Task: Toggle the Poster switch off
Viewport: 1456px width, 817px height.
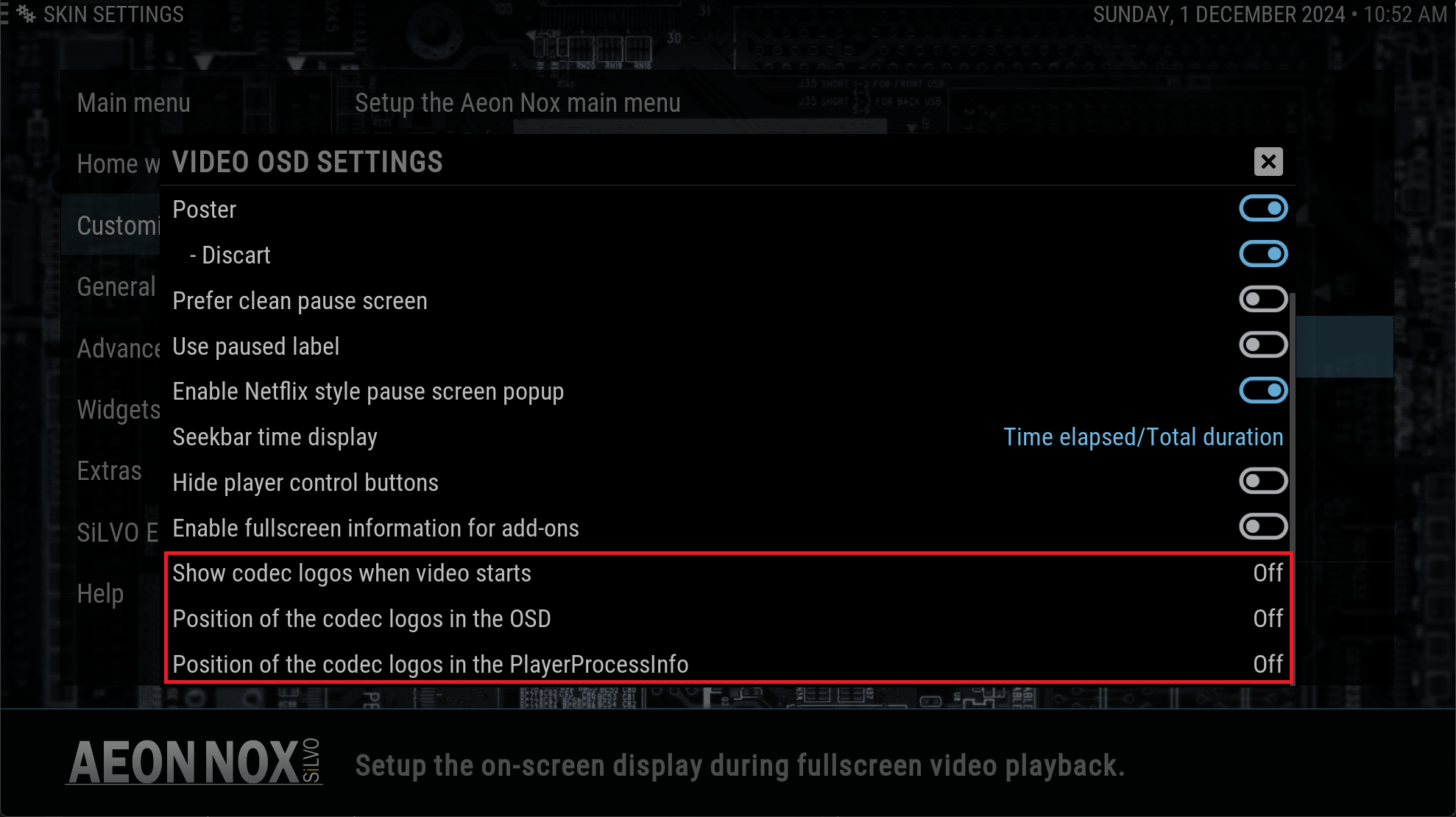Action: (1263, 209)
